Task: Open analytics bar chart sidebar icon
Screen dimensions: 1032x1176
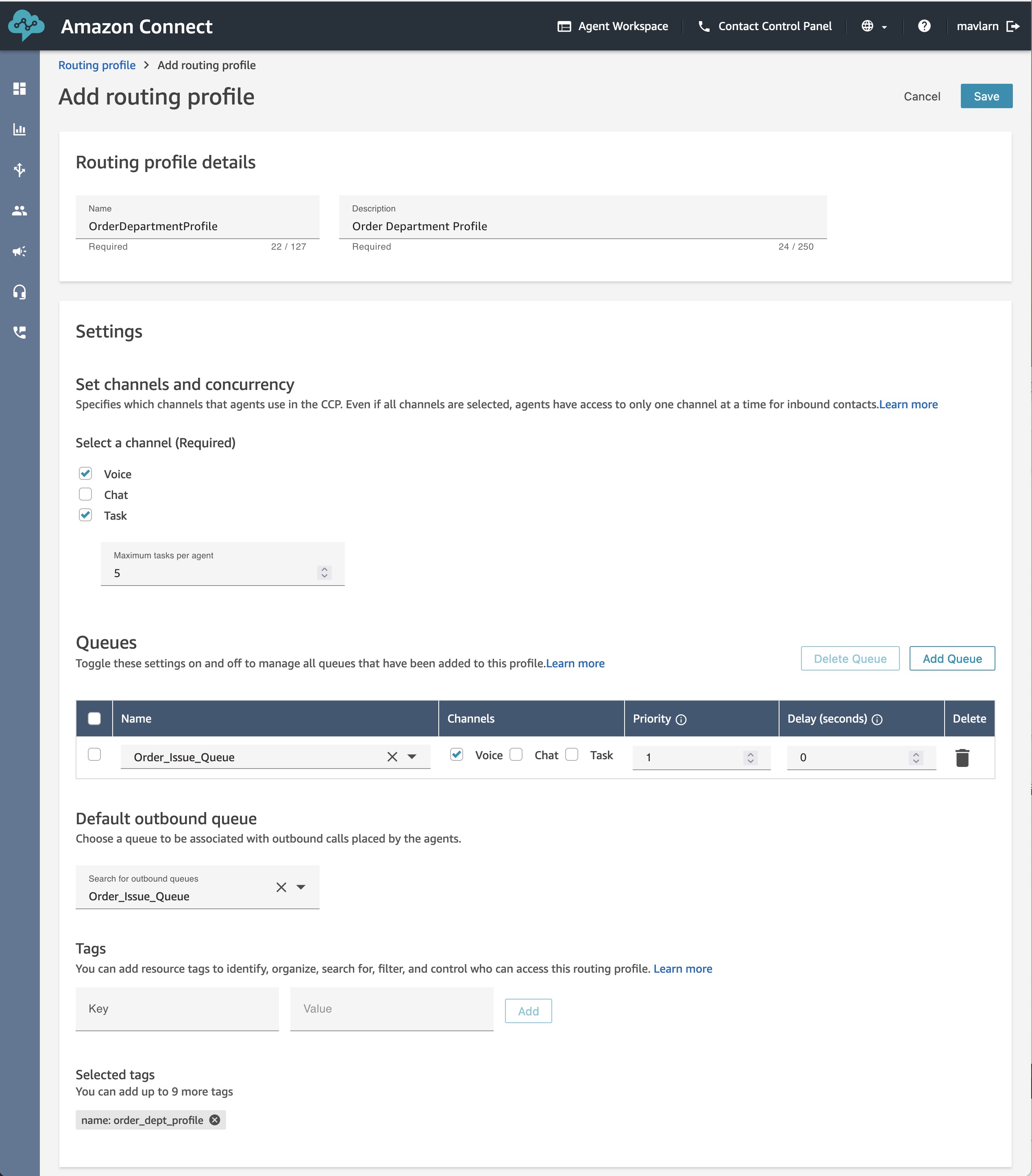Action: pyautogui.click(x=20, y=129)
